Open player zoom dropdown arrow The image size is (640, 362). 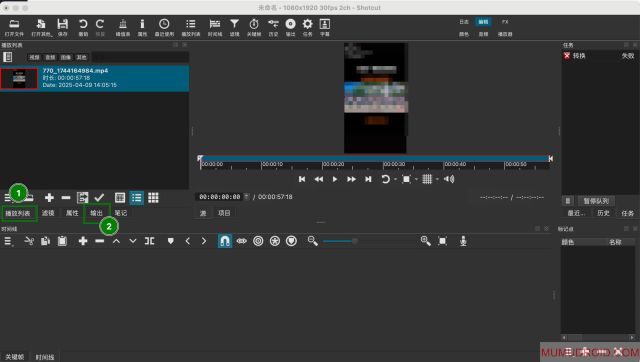[416, 179]
